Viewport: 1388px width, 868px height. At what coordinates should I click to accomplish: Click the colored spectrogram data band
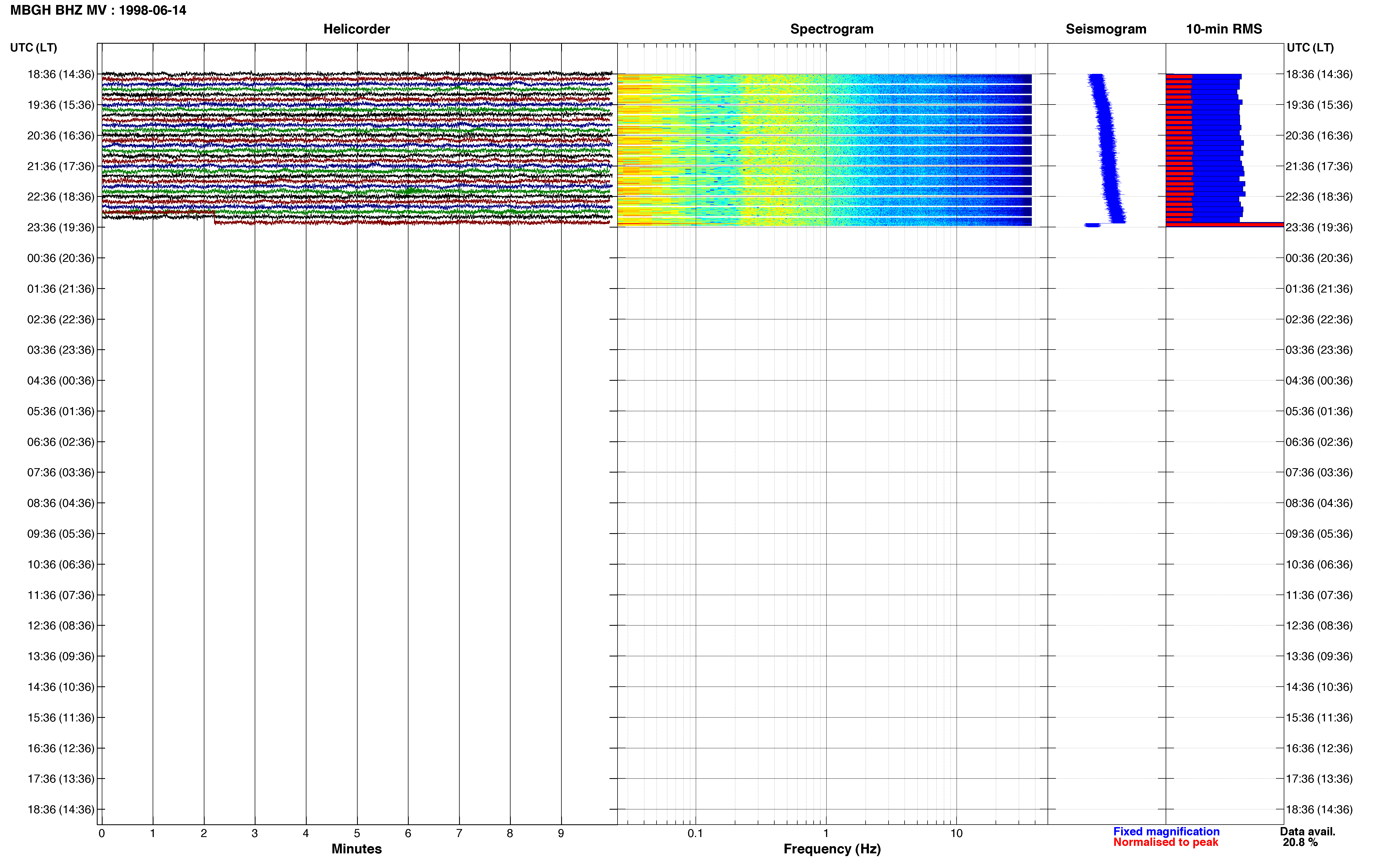[824, 150]
